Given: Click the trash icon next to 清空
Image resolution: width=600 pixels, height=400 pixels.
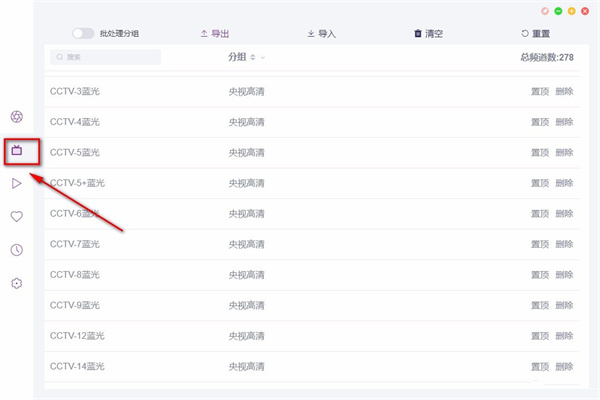Looking at the screenshot, I should (x=418, y=34).
